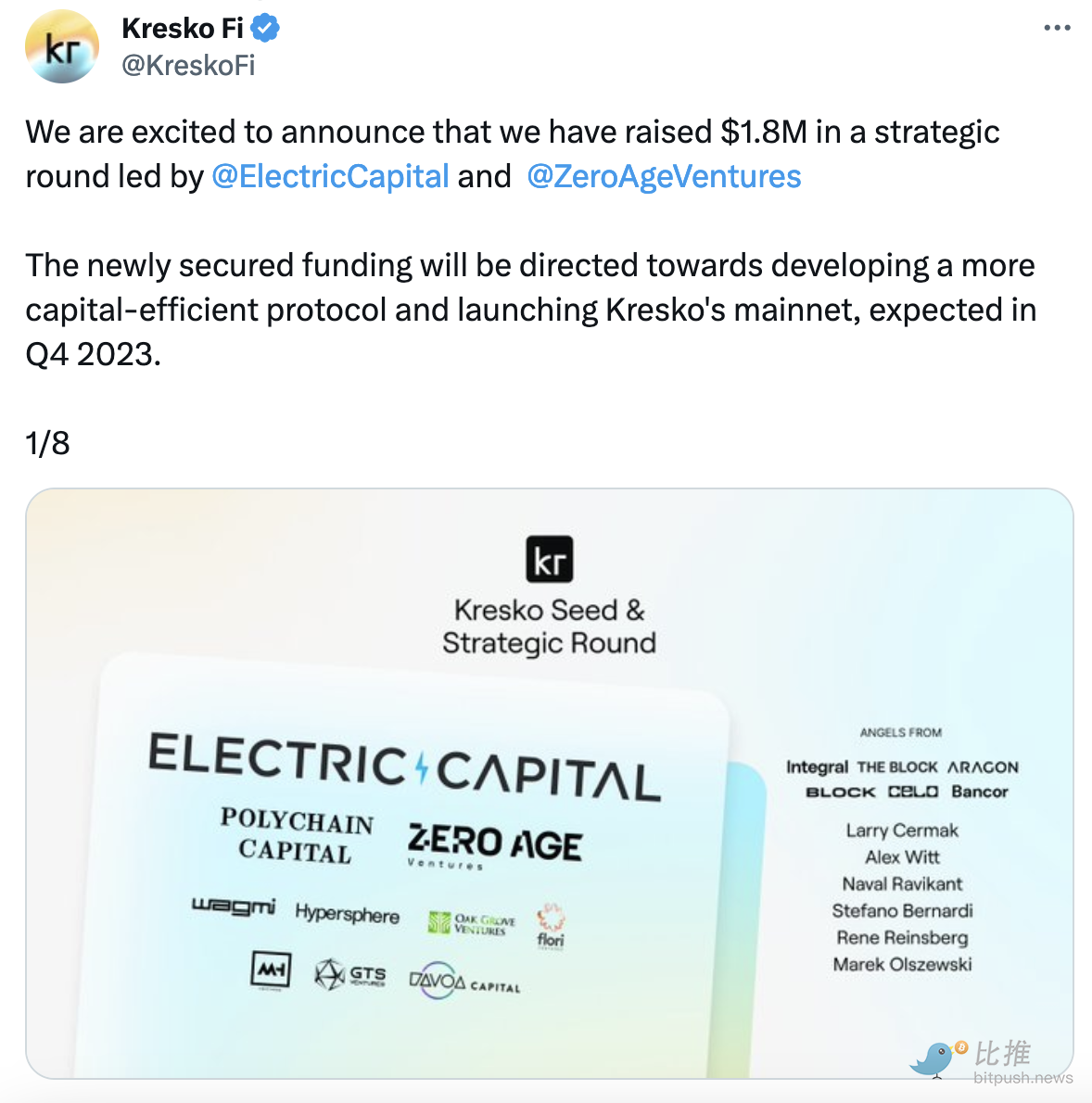Open the @ZeroAgeVentures mention link
The width and height of the screenshot is (1092, 1103).
(664, 176)
